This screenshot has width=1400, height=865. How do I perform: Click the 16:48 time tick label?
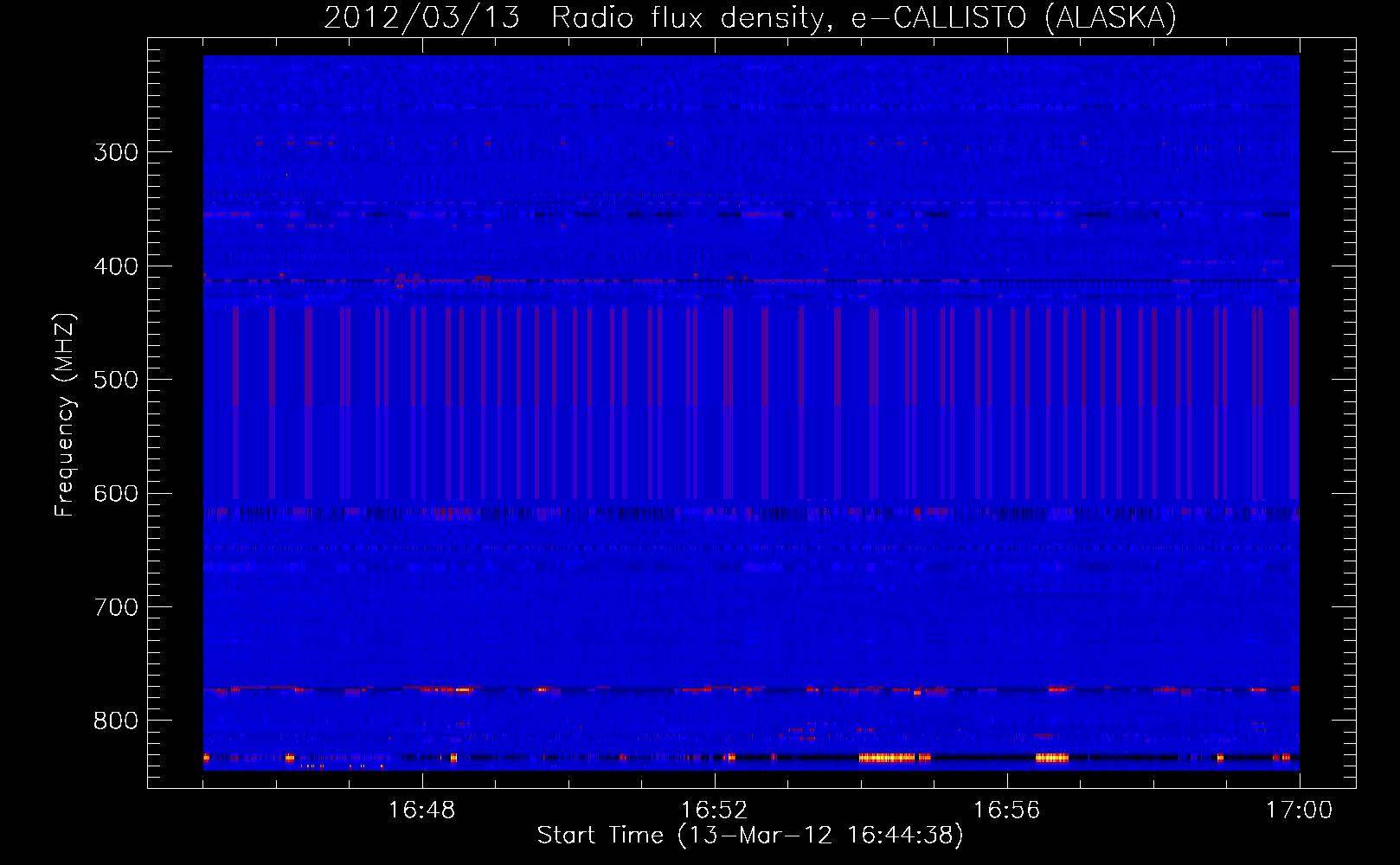[421, 811]
